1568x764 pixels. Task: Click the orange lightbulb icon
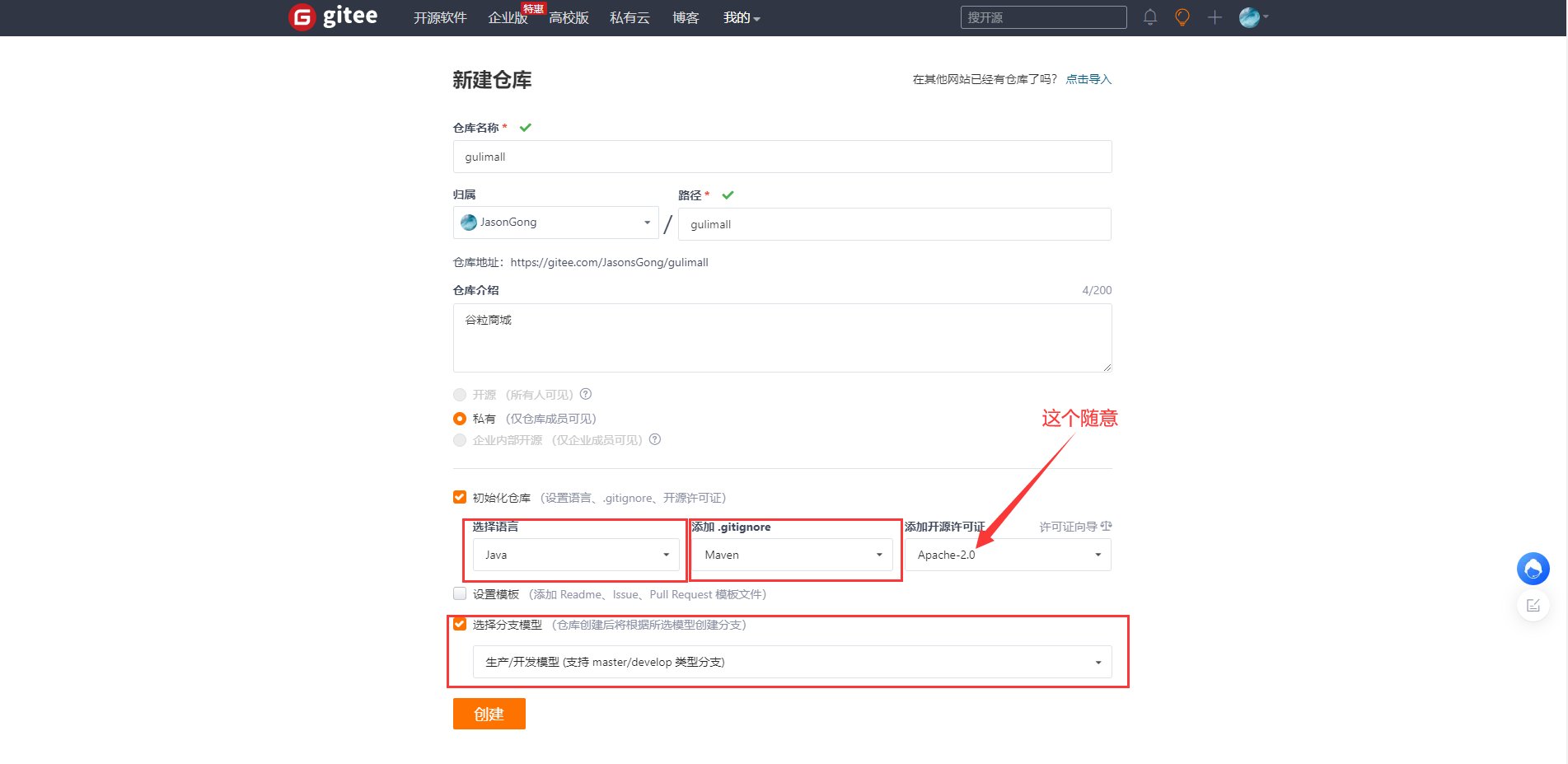(1182, 17)
